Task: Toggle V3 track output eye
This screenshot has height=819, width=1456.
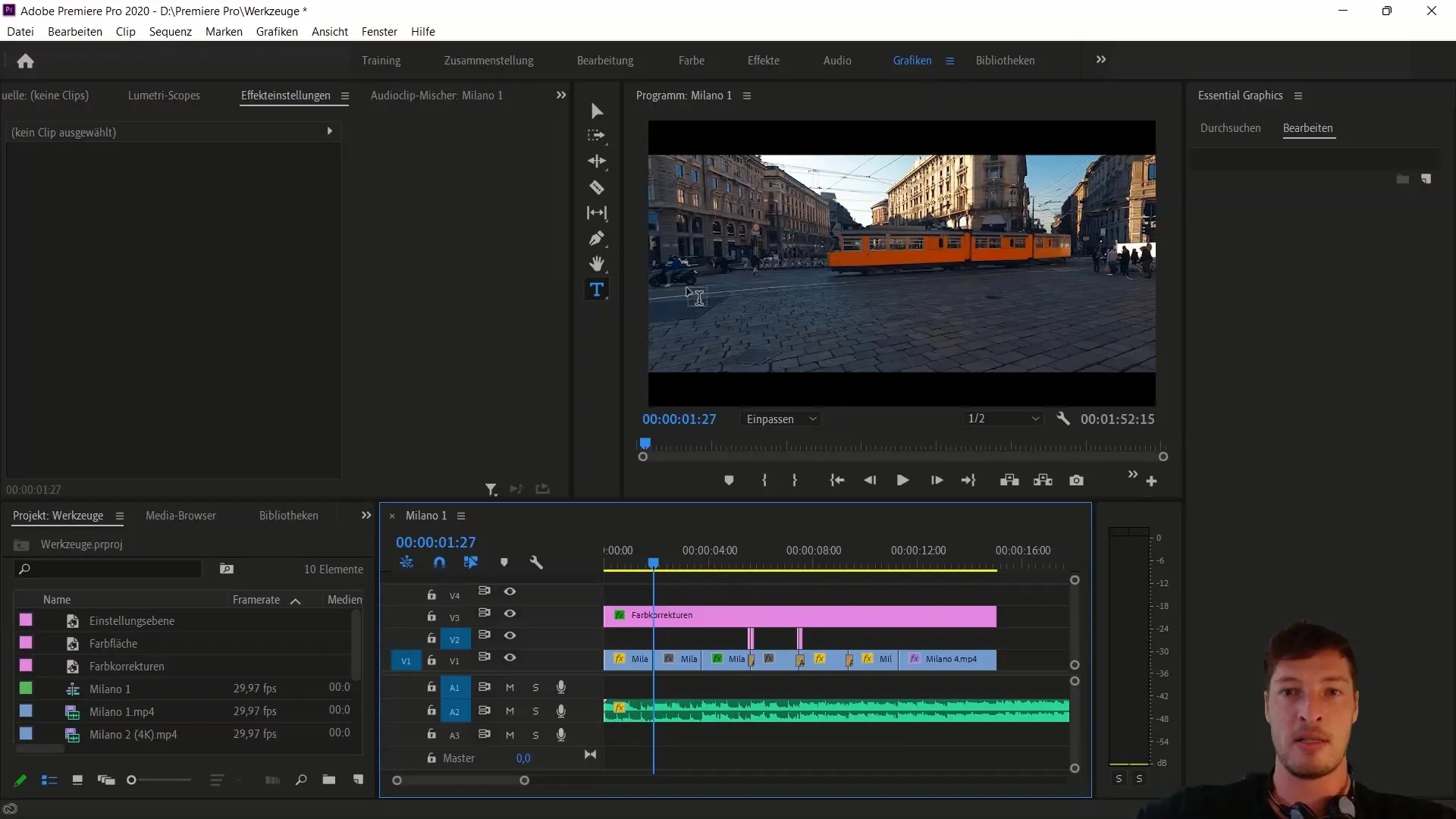Action: (510, 613)
